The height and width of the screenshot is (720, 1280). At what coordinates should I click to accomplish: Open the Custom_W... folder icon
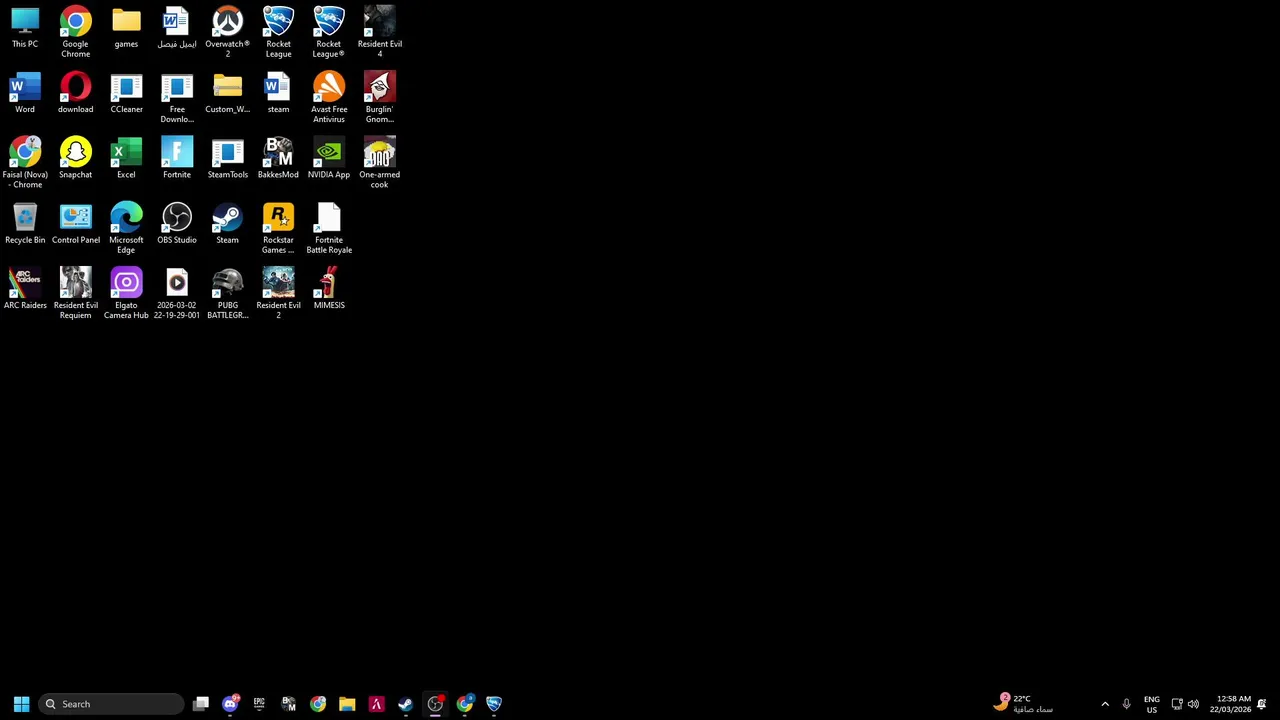[227, 94]
